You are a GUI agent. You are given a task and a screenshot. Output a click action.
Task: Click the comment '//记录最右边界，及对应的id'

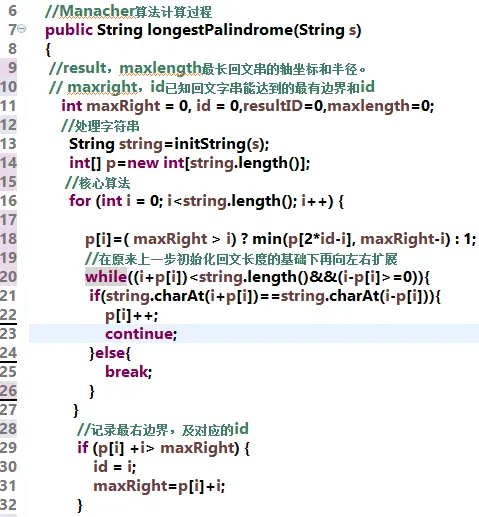pos(163,429)
